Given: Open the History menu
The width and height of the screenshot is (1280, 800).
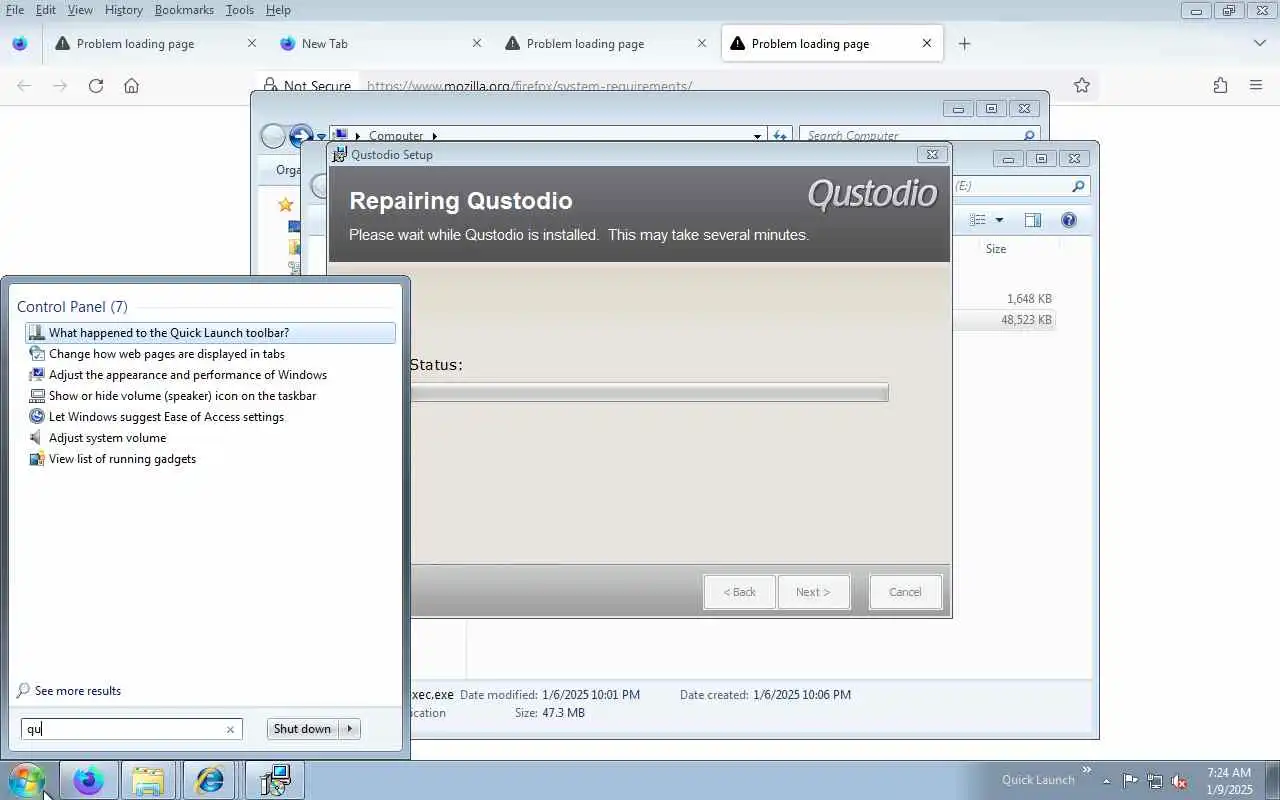Looking at the screenshot, I should (x=123, y=10).
